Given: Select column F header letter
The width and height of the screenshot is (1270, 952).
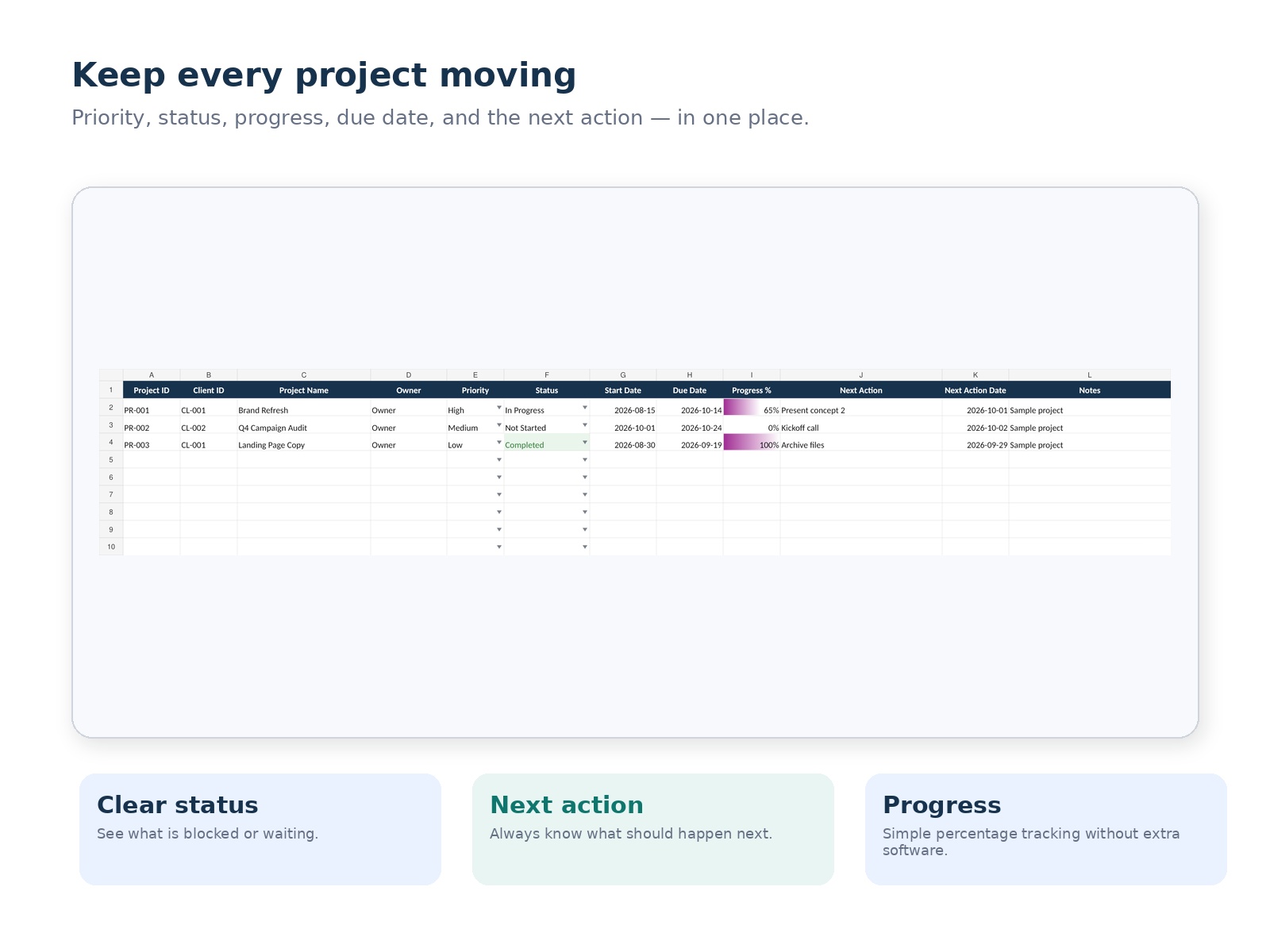Looking at the screenshot, I should pyautogui.click(x=547, y=375).
